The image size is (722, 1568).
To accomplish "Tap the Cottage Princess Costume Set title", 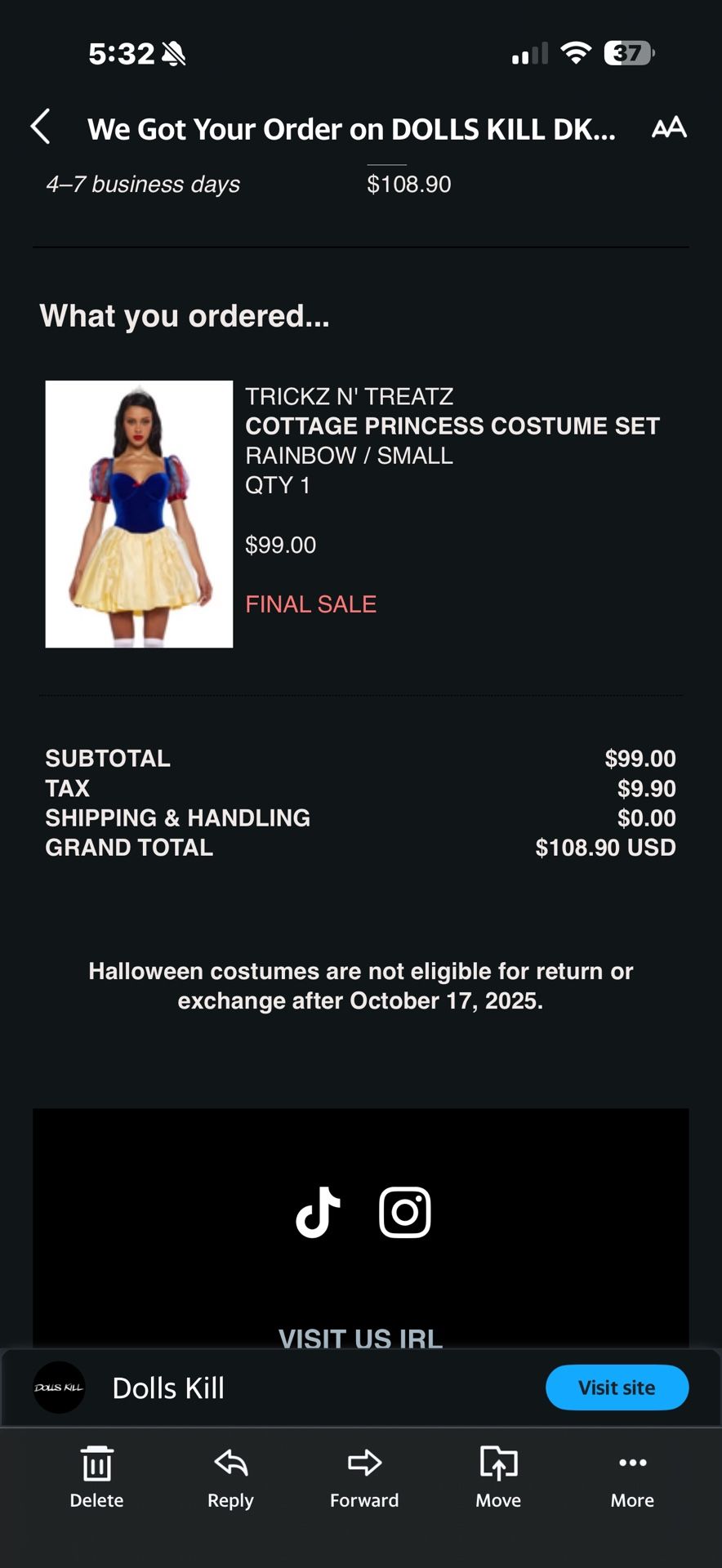I will coord(452,425).
